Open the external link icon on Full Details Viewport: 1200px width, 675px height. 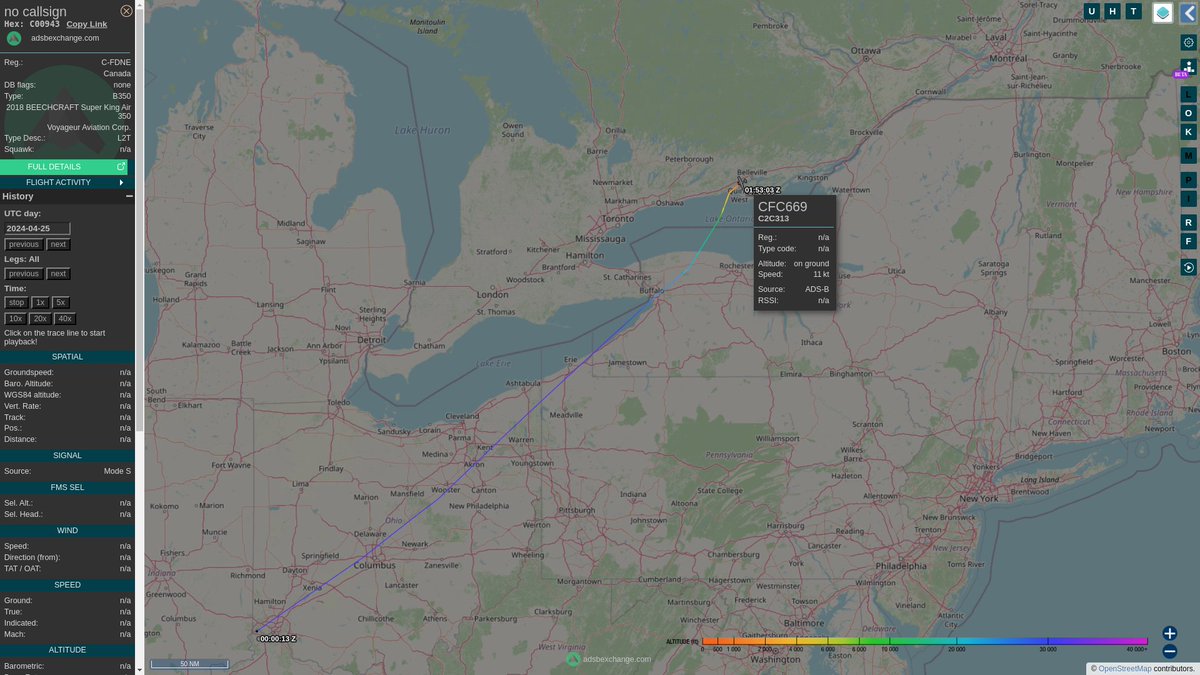121,167
